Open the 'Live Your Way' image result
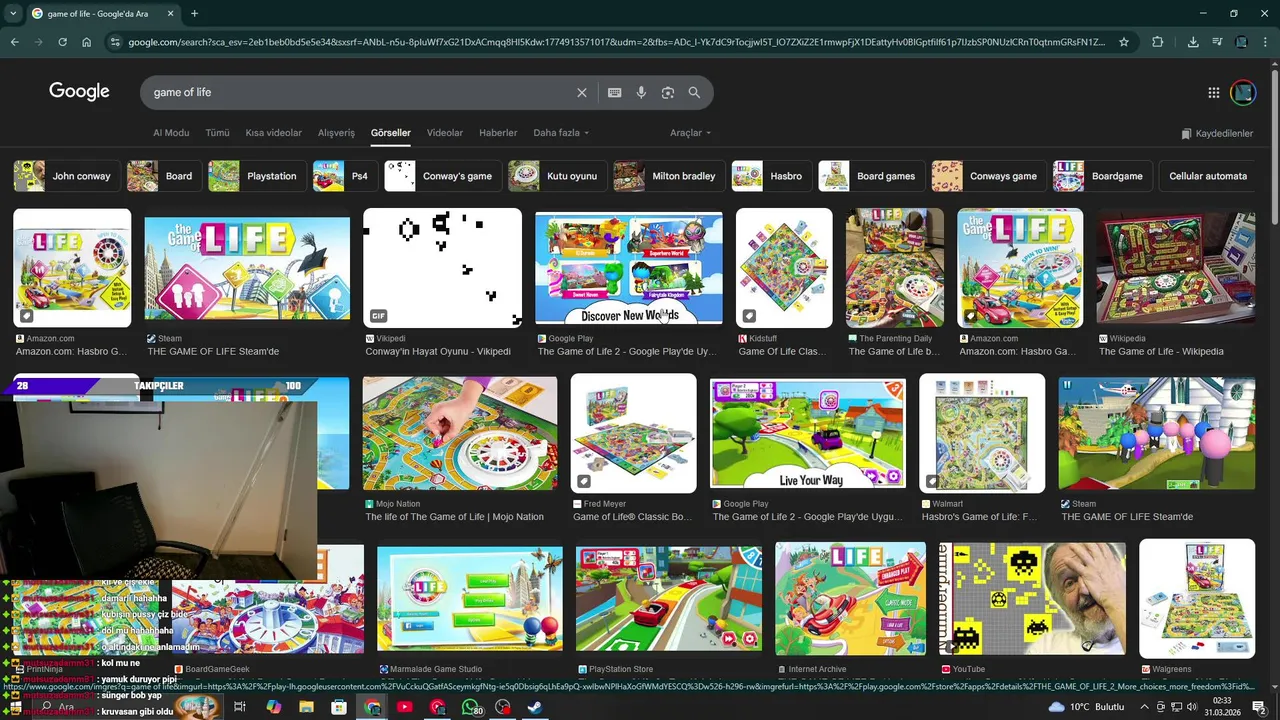The height and width of the screenshot is (720, 1280). [x=808, y=433]
